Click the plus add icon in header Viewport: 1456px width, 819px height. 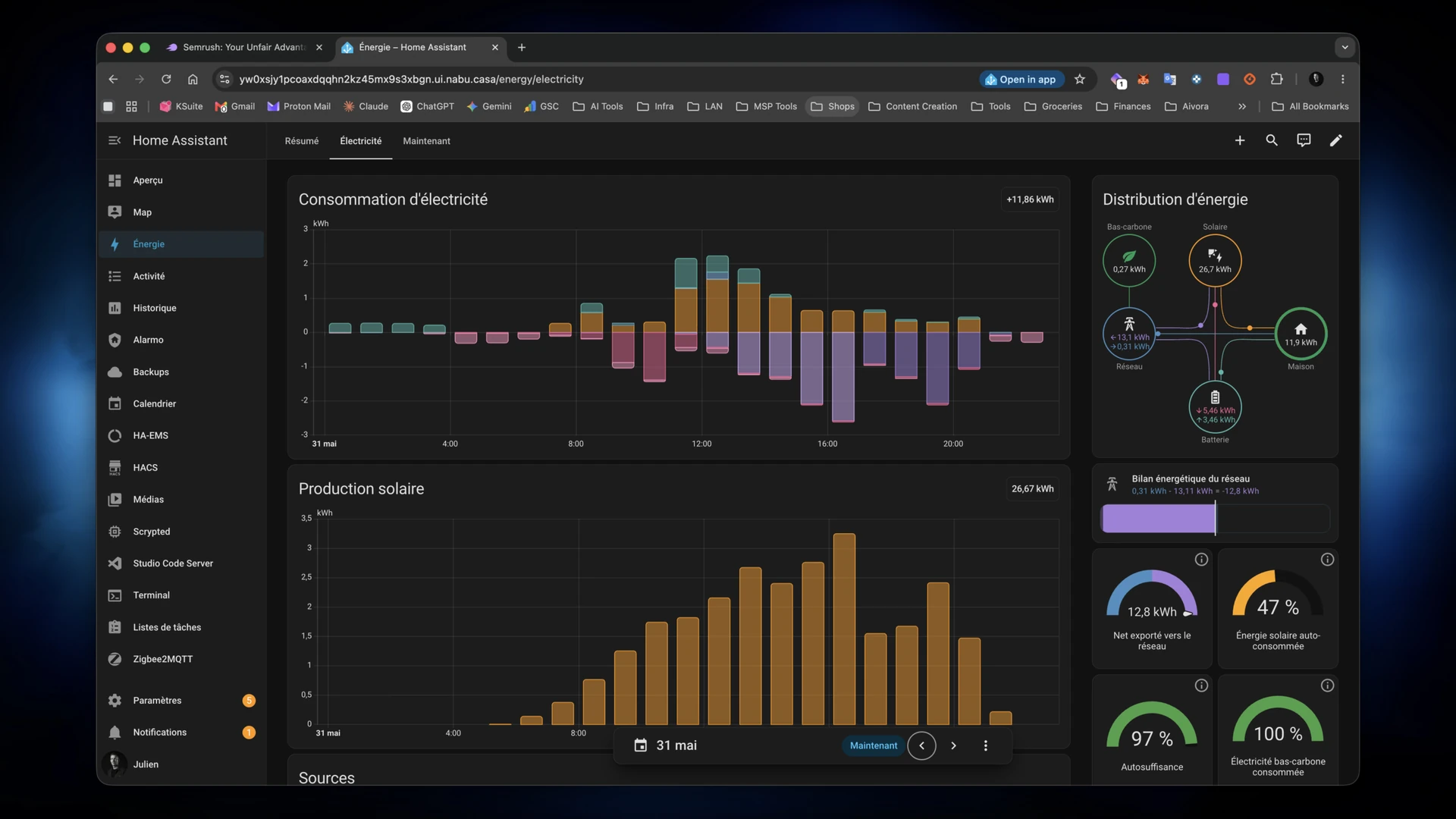1240,140
